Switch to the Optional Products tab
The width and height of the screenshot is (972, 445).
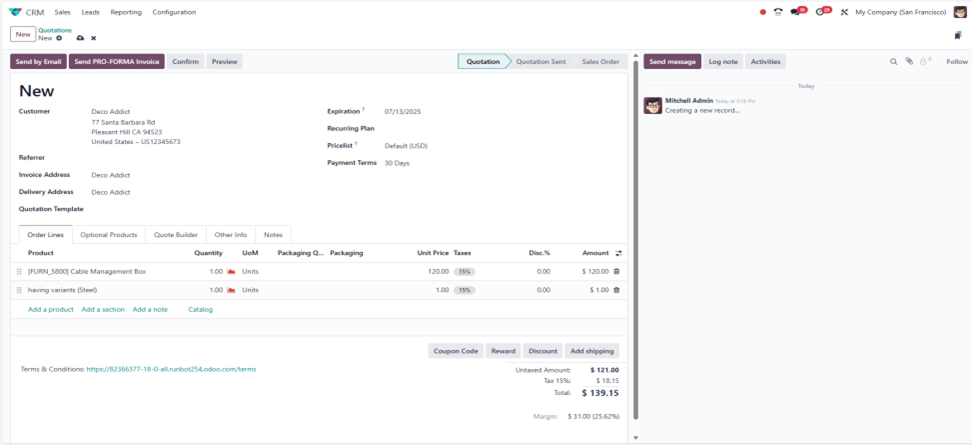(x=108, y=235)
